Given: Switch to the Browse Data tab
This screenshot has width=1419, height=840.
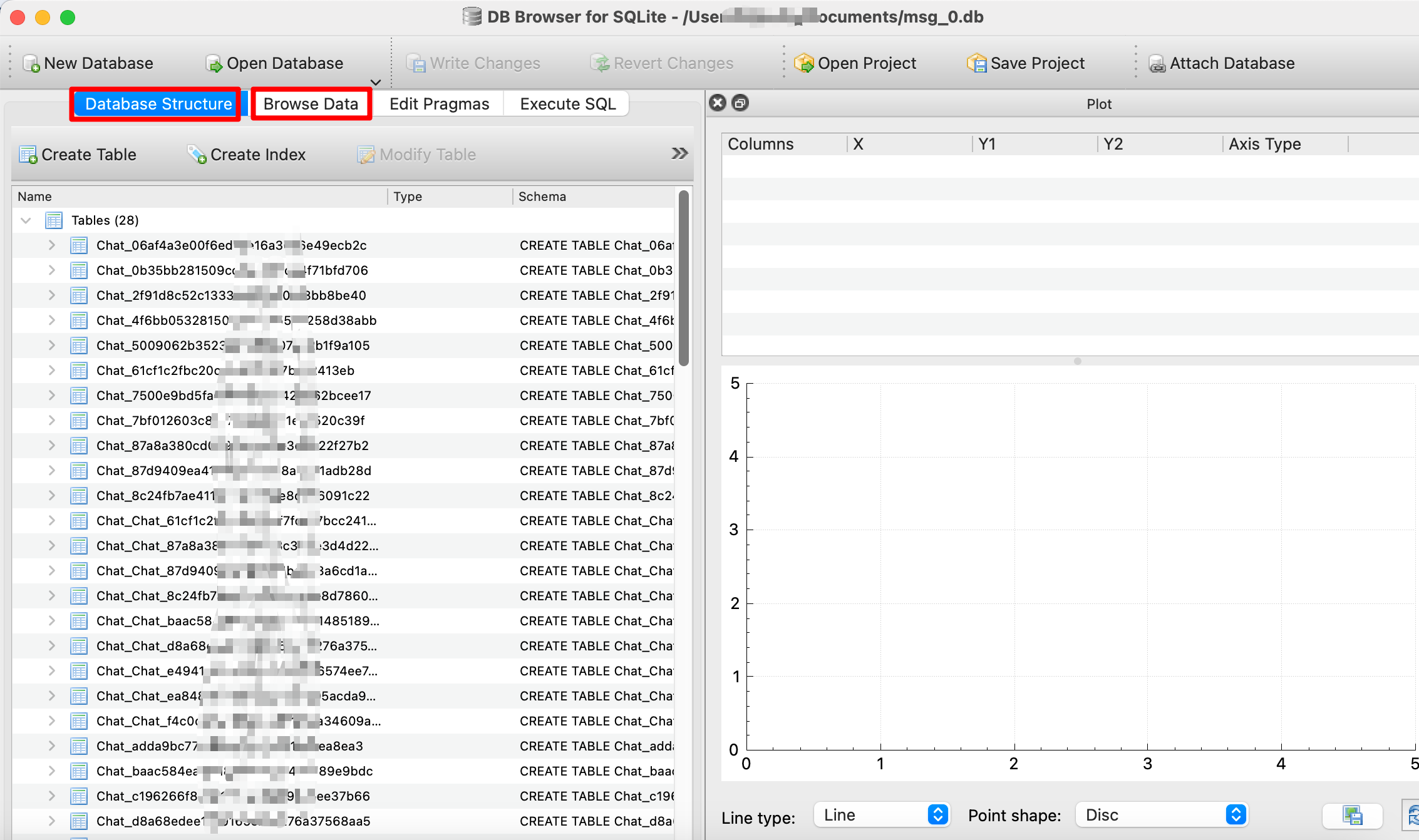Looking at the screenshot, I should pyautogui.click(x=311, y=103).
